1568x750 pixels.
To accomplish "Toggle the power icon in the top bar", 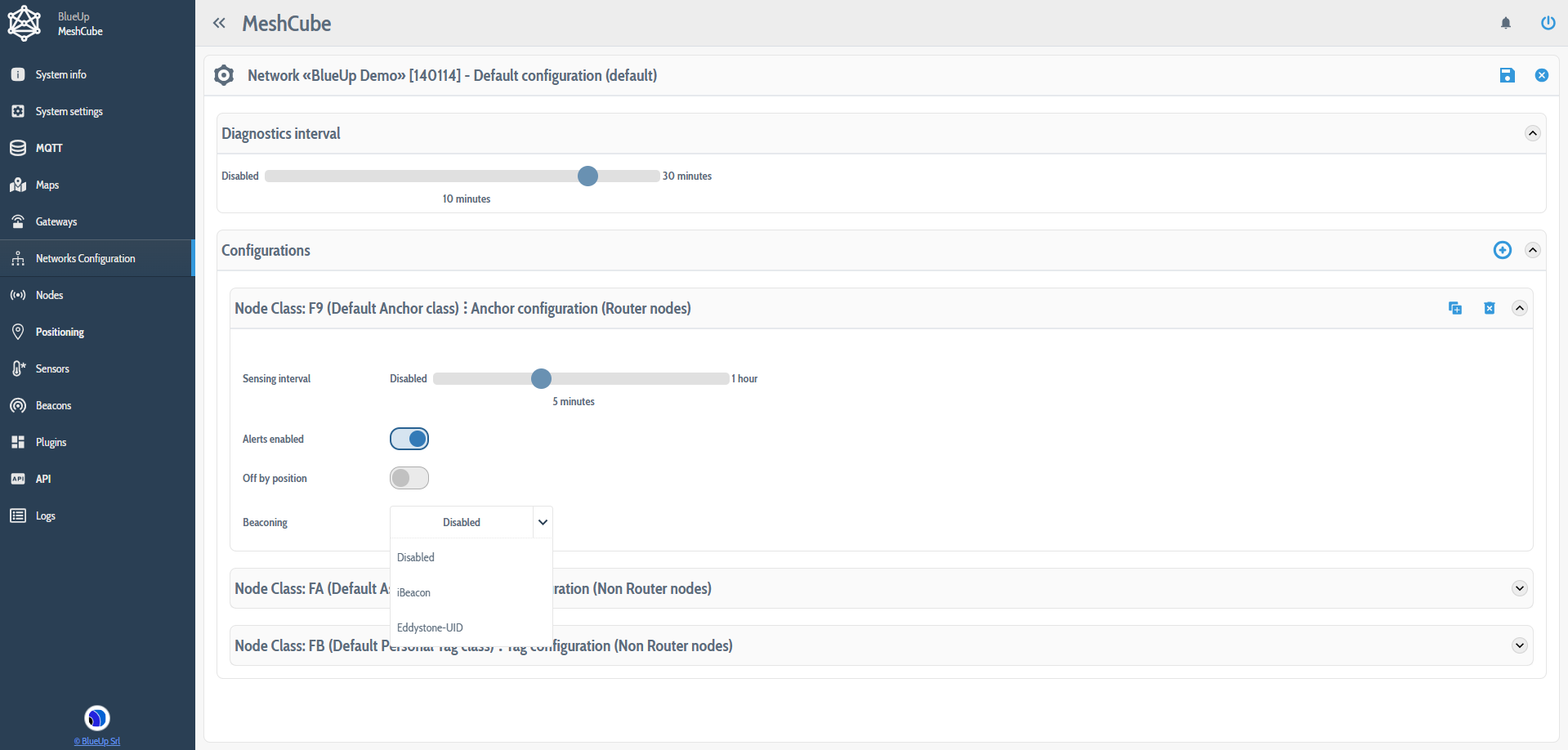I will pyautogui.click(x=1548, y=23).
